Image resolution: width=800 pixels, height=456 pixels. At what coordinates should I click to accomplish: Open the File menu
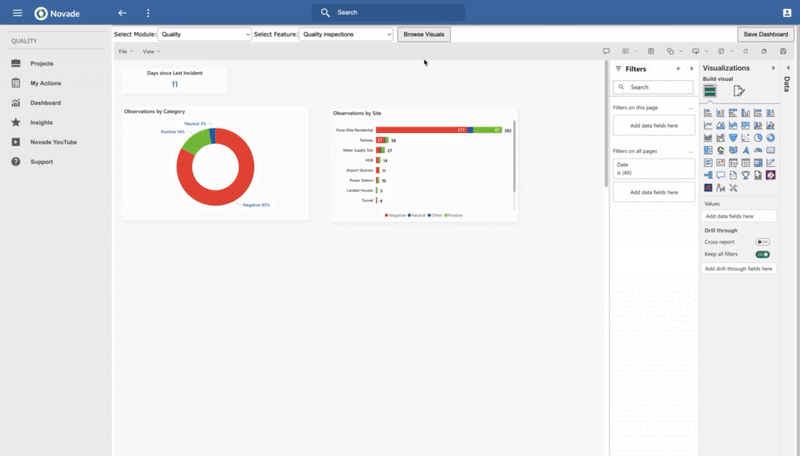point(125,51)
